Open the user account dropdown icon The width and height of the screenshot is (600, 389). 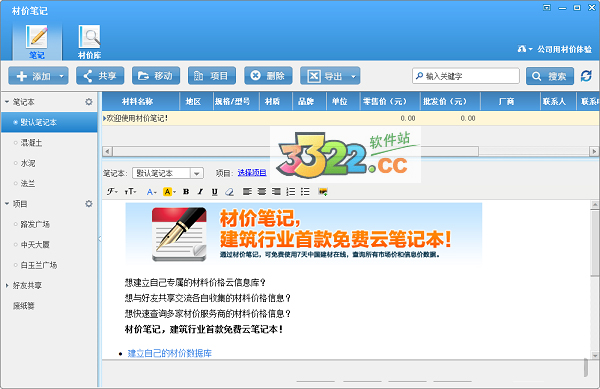tap(525, 49)
